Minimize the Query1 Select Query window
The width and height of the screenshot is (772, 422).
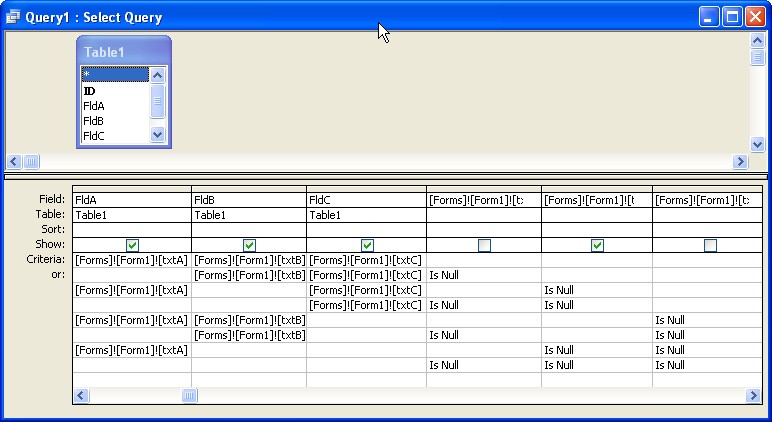coord(708,17)
